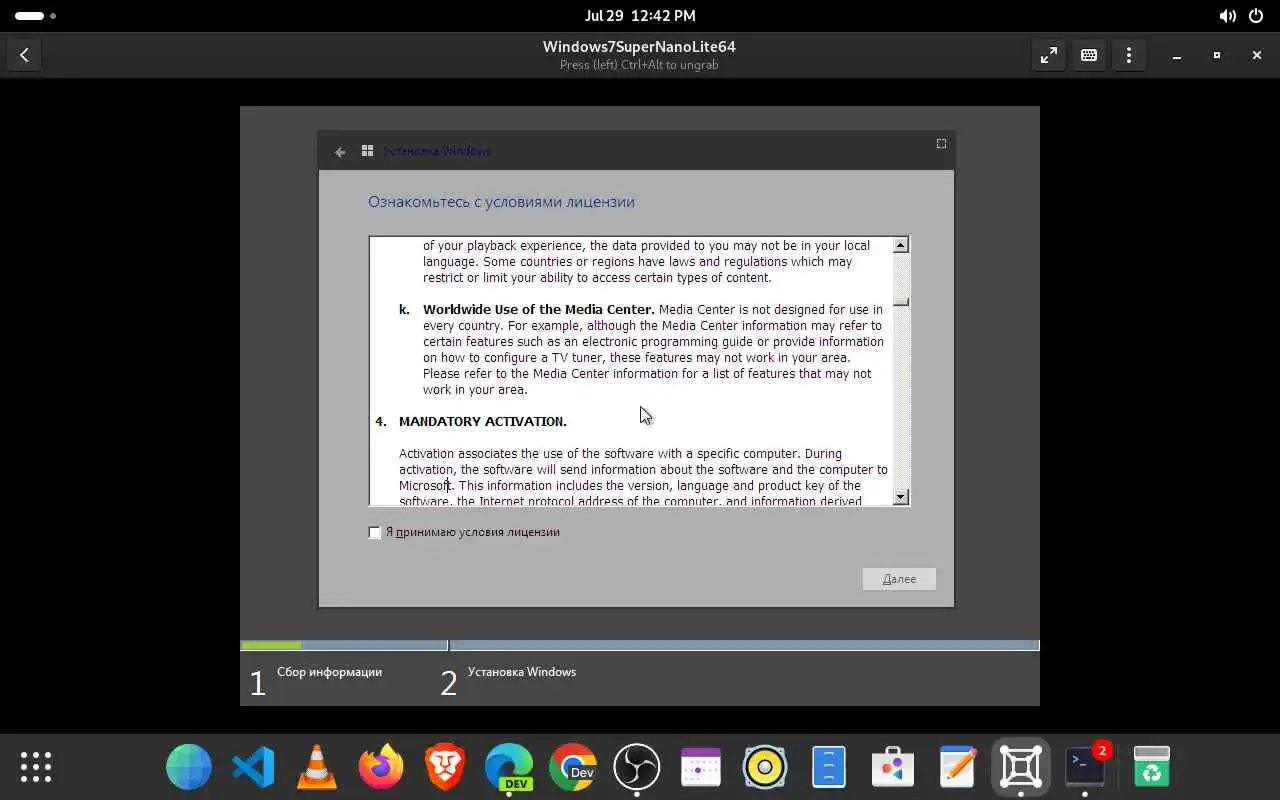Click the Activities pill at top-left

pos(35,16)
